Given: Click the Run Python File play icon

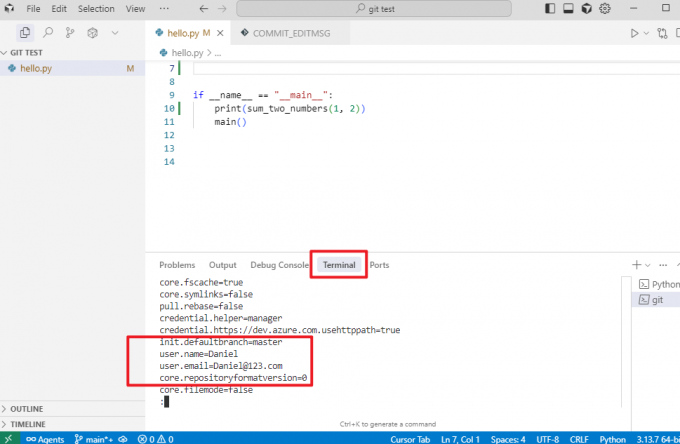Looking at the screenshot, I should (x=634, y=33).
